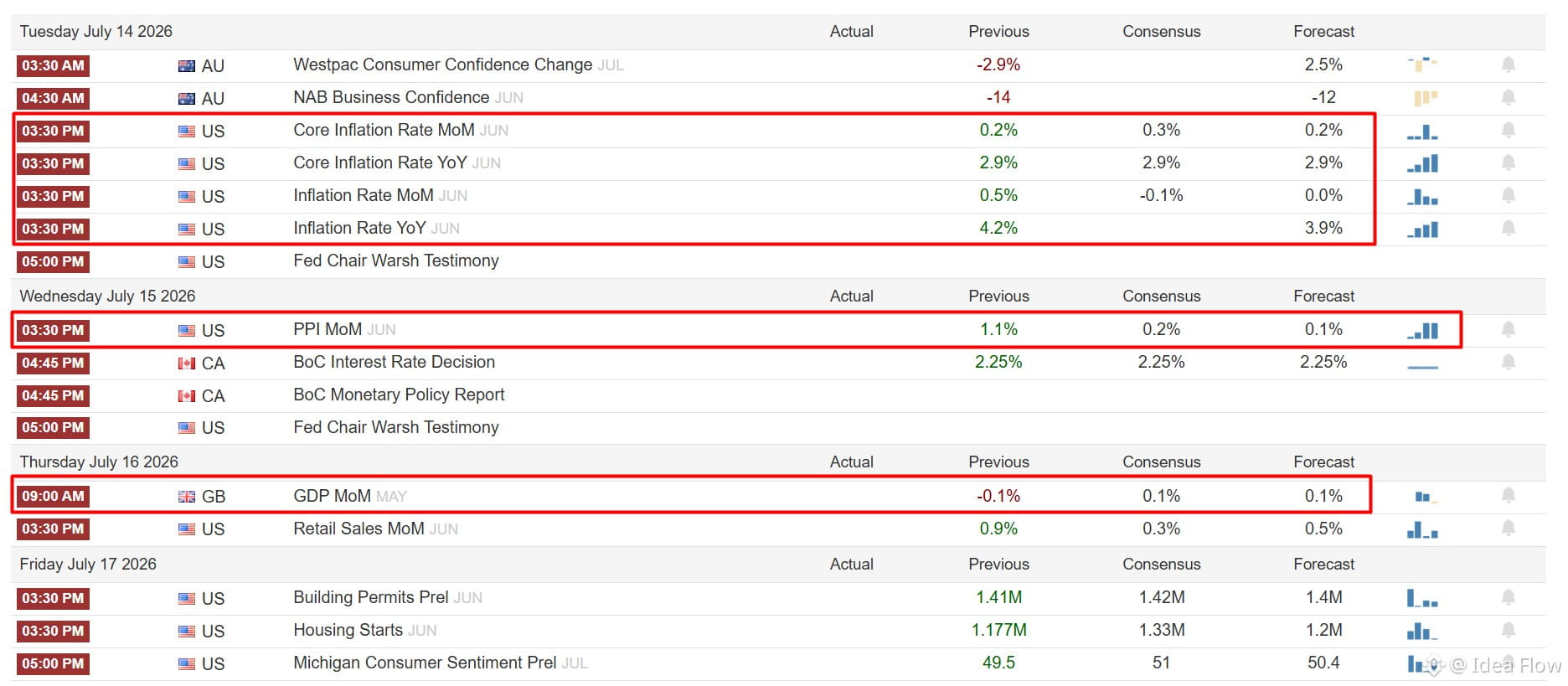
Task: Click the Australia flag for Westpac row
Action: [187, 66]
